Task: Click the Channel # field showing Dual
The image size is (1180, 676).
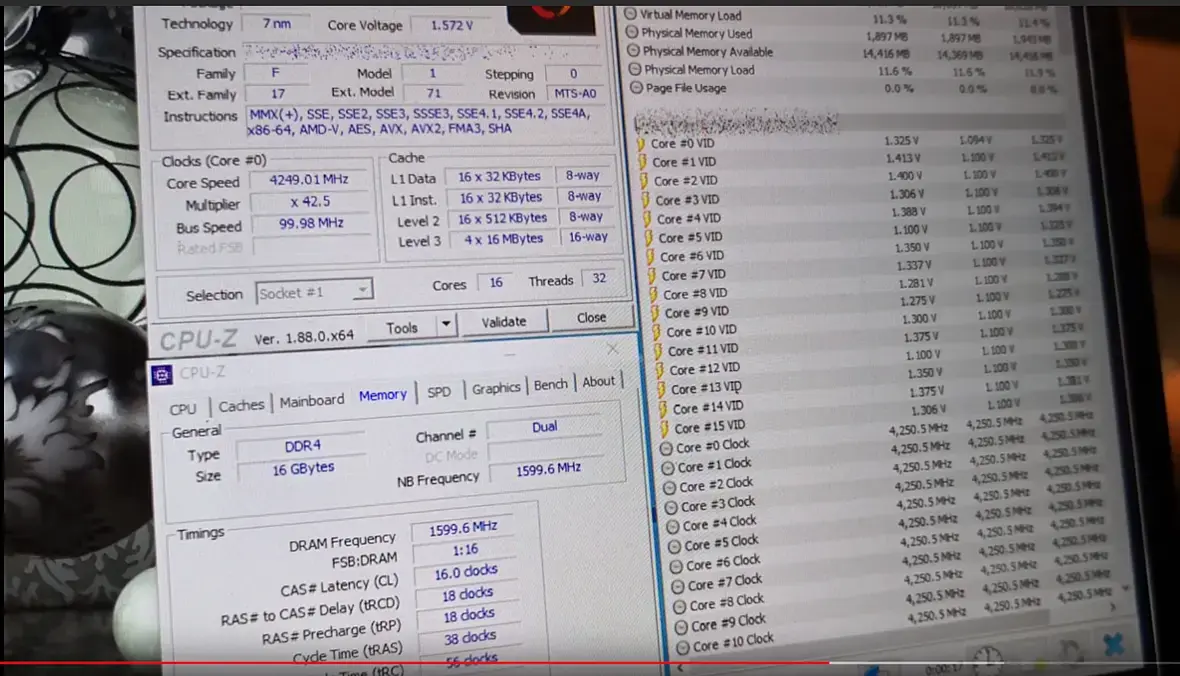Action: [544, 427]
